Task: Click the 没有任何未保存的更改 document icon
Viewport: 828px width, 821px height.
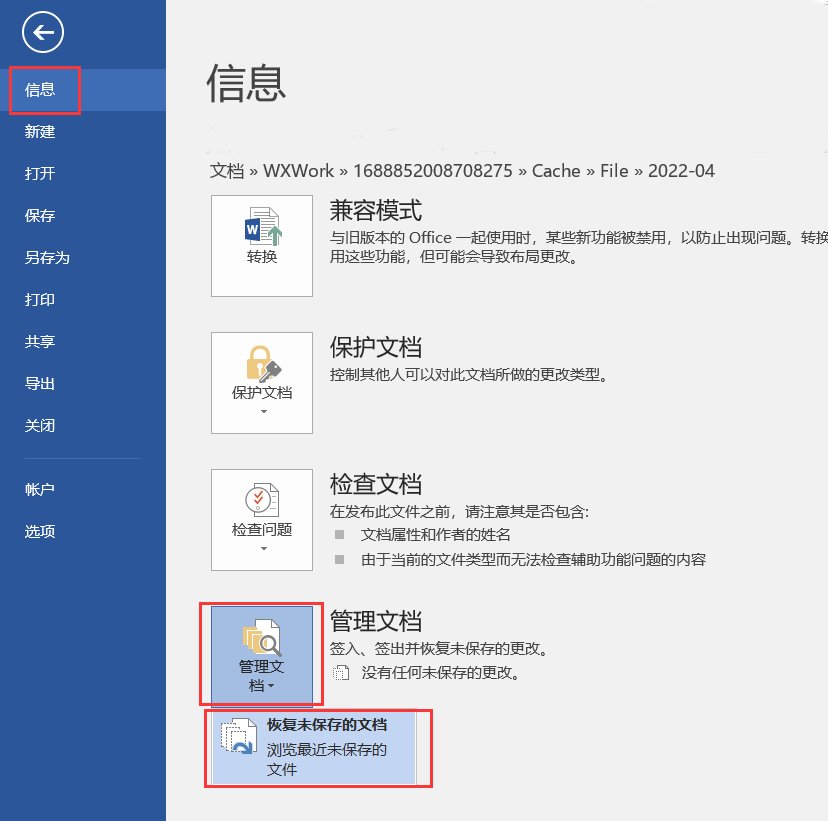Action: (341, 673)
